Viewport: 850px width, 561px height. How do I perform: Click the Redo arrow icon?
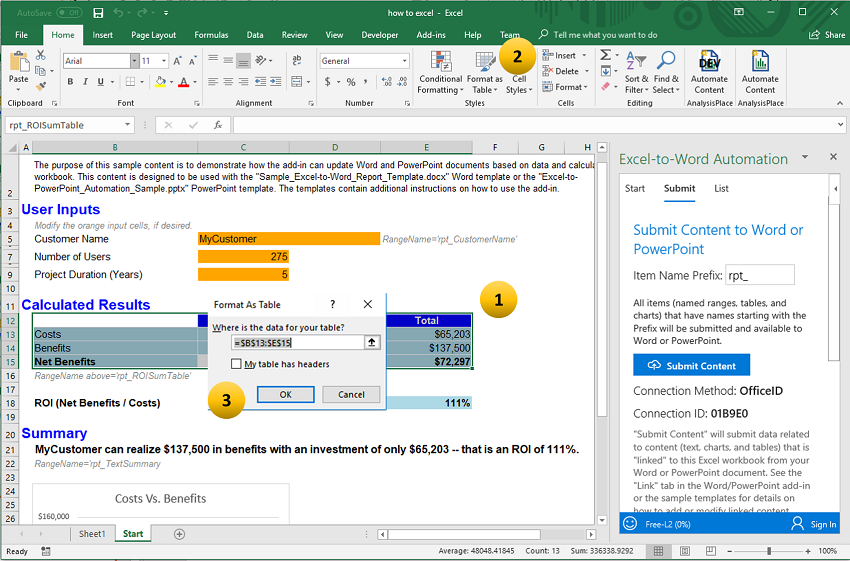(142, 12)
